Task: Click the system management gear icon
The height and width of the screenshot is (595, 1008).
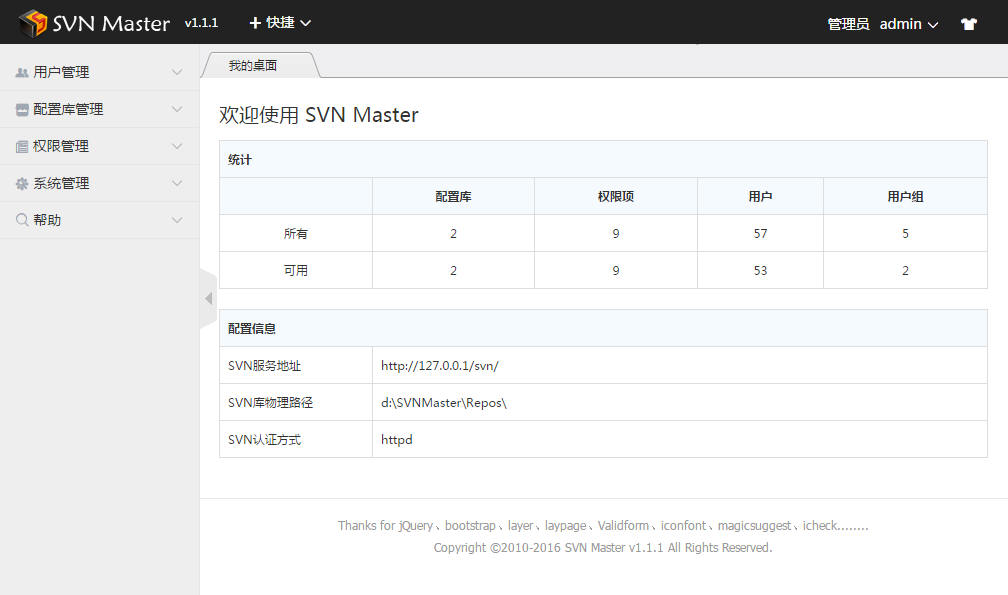Action: [22, 184]
